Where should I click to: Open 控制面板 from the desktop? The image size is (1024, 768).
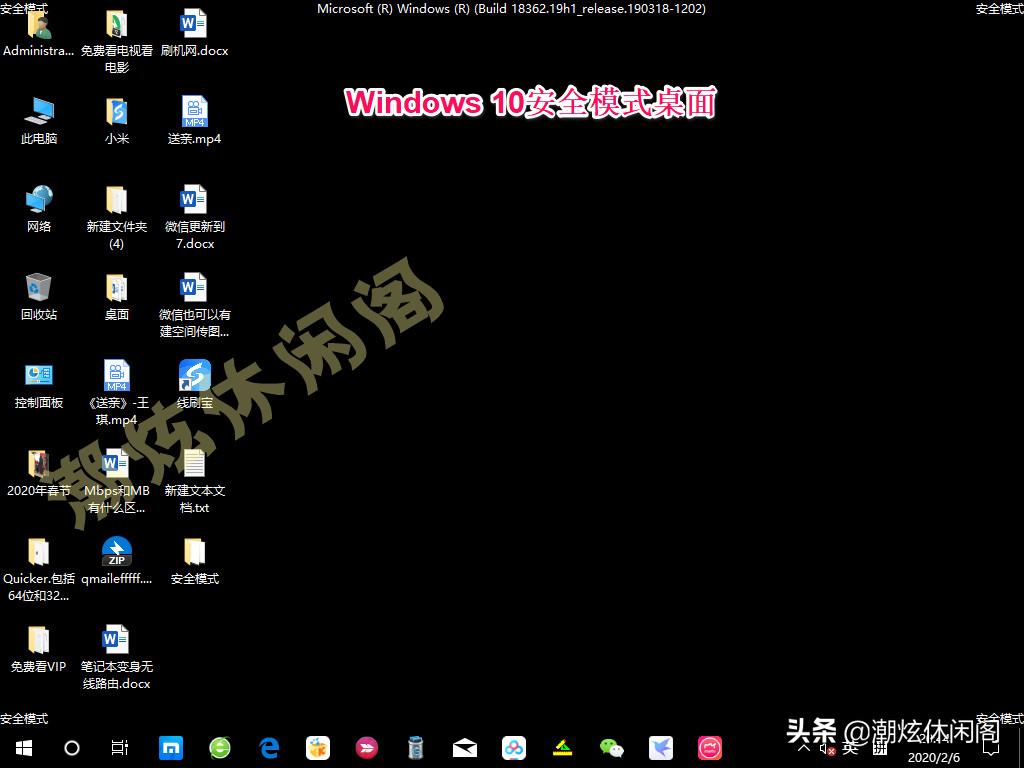pos(38,381)
